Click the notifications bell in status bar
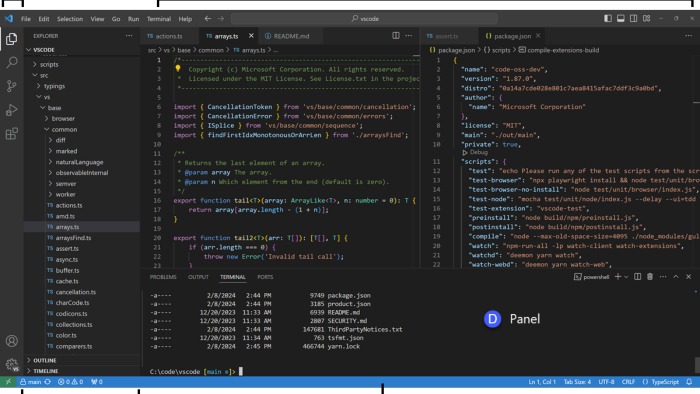 click(x=689, y=382)
